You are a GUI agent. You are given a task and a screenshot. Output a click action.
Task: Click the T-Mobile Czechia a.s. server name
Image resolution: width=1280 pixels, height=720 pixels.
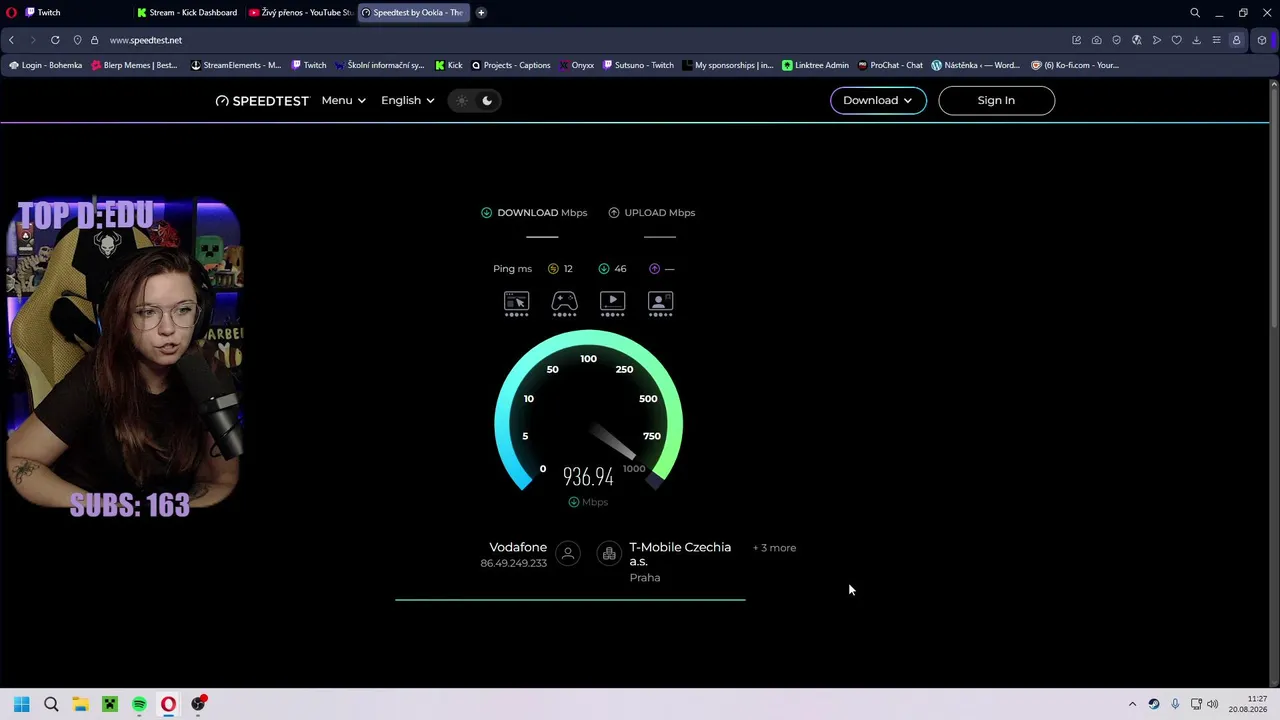click(680, 554)
